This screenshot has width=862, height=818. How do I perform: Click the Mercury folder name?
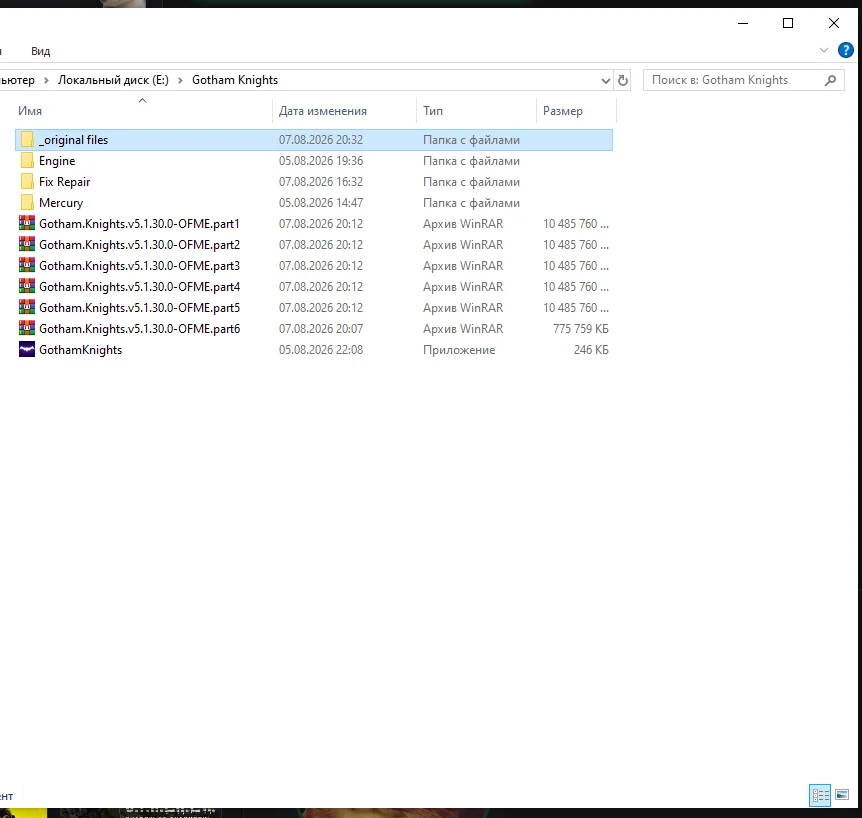[61, 203]
